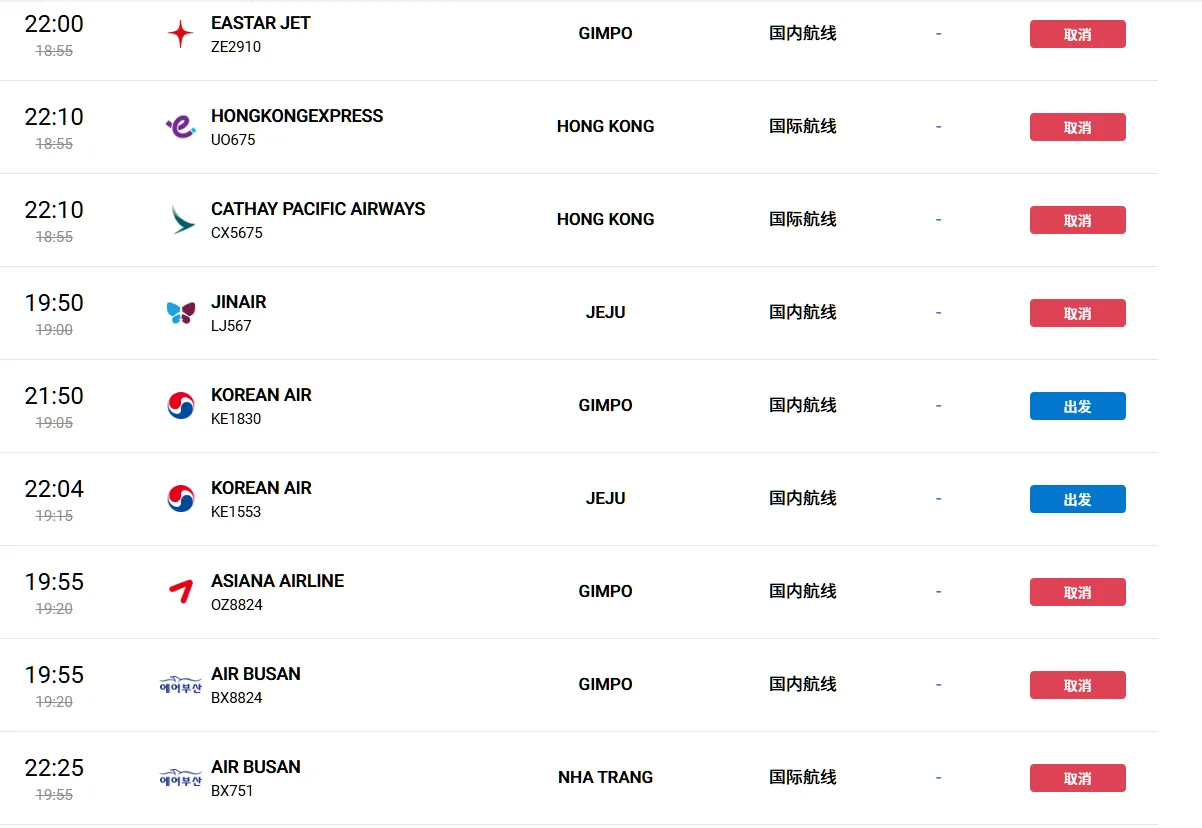Click the Air Busan logo for BX8824
Image resolution: width=1202 pixels, height=828 pixels.
(x=181, y=685)
